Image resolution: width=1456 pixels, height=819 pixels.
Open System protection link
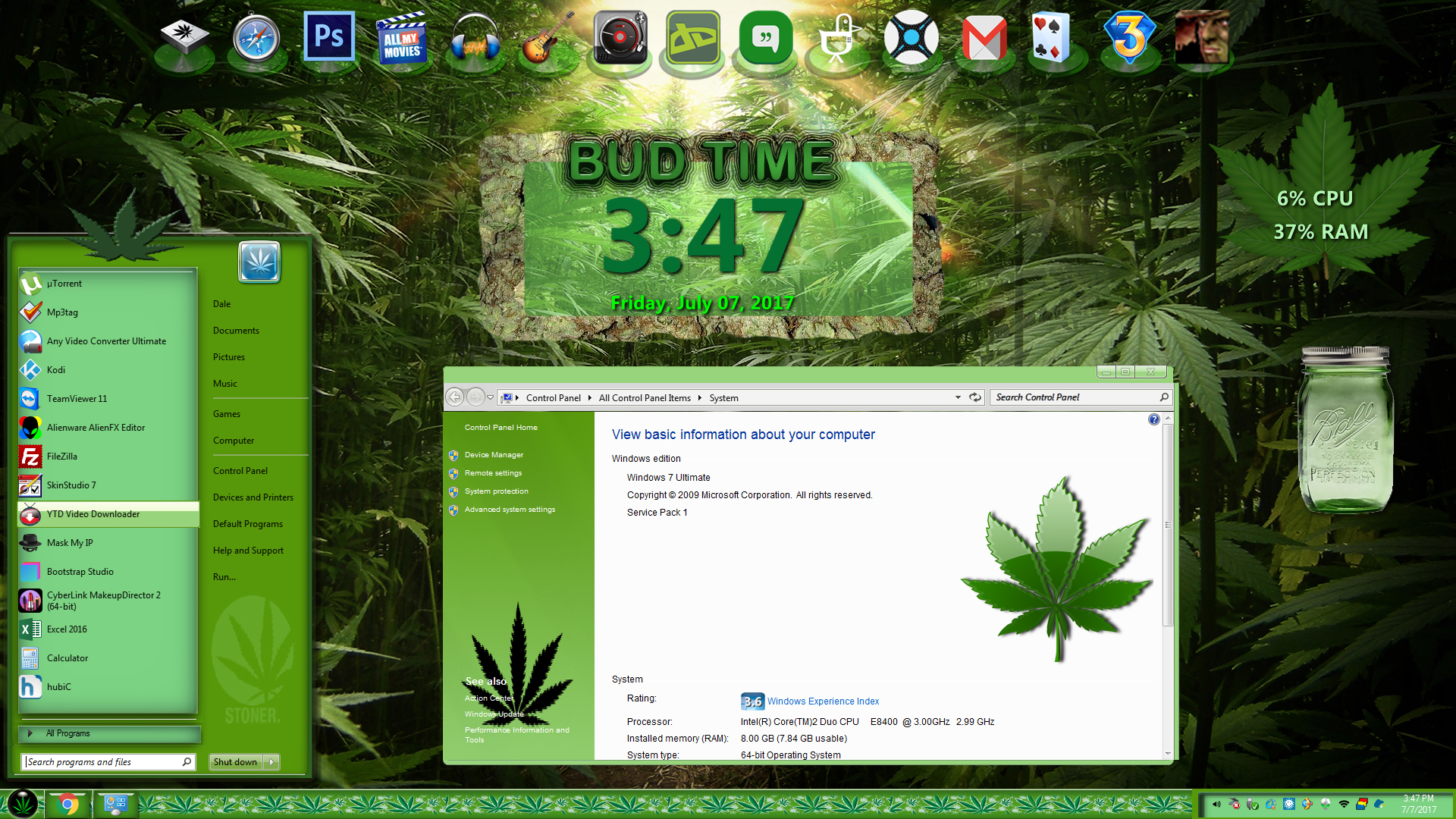[497, 491]
